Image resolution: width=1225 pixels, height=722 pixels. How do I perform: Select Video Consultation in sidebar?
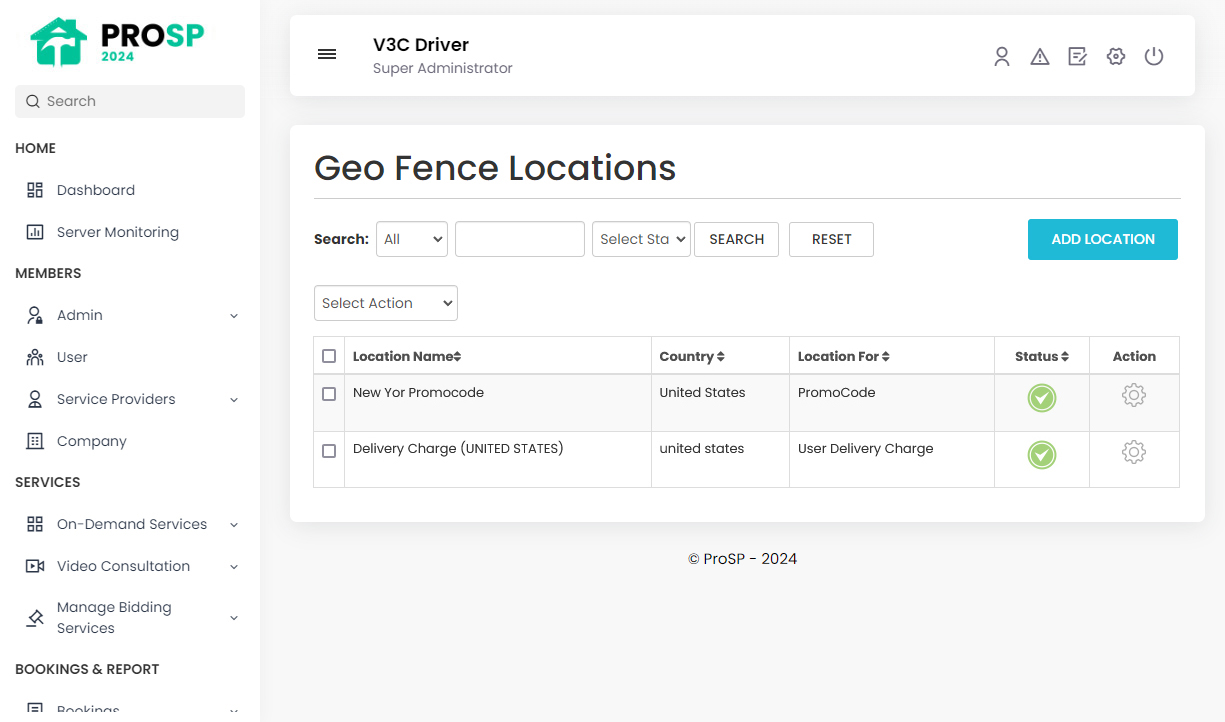123,566
